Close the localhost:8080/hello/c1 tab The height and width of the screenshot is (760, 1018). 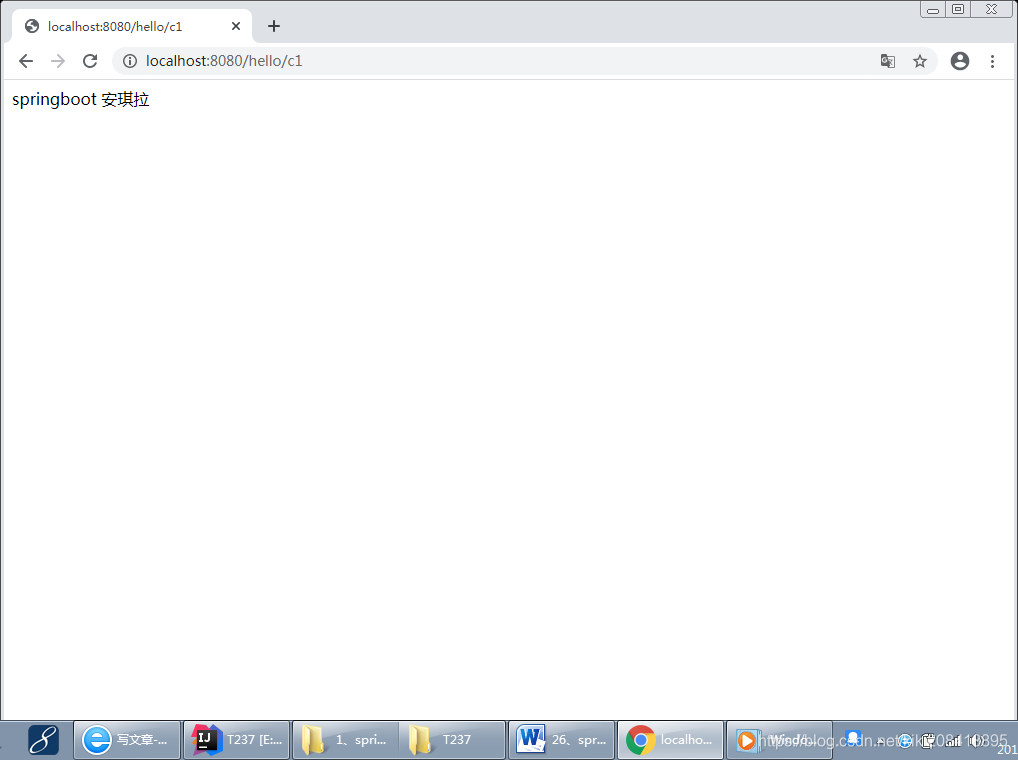tap(236, 26)
